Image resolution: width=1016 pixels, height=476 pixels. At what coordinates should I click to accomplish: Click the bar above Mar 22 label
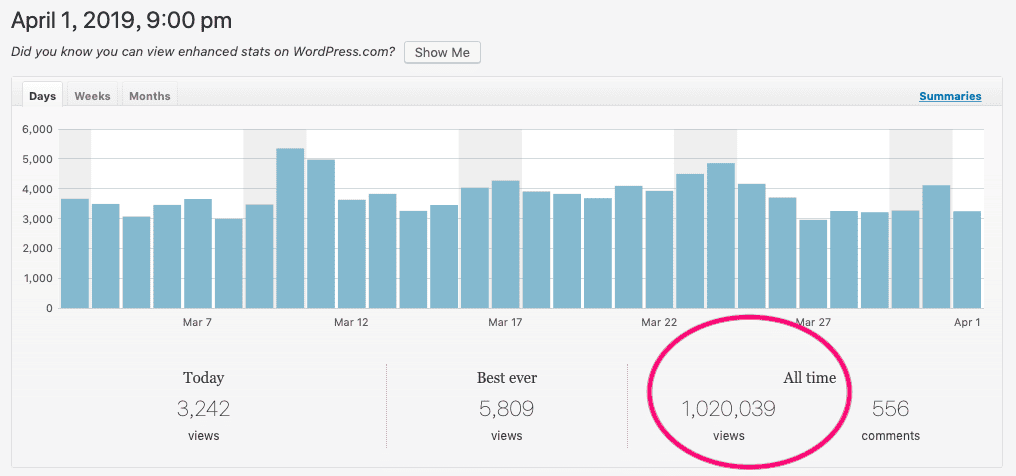pyautogui.click(x=660, y=249)
